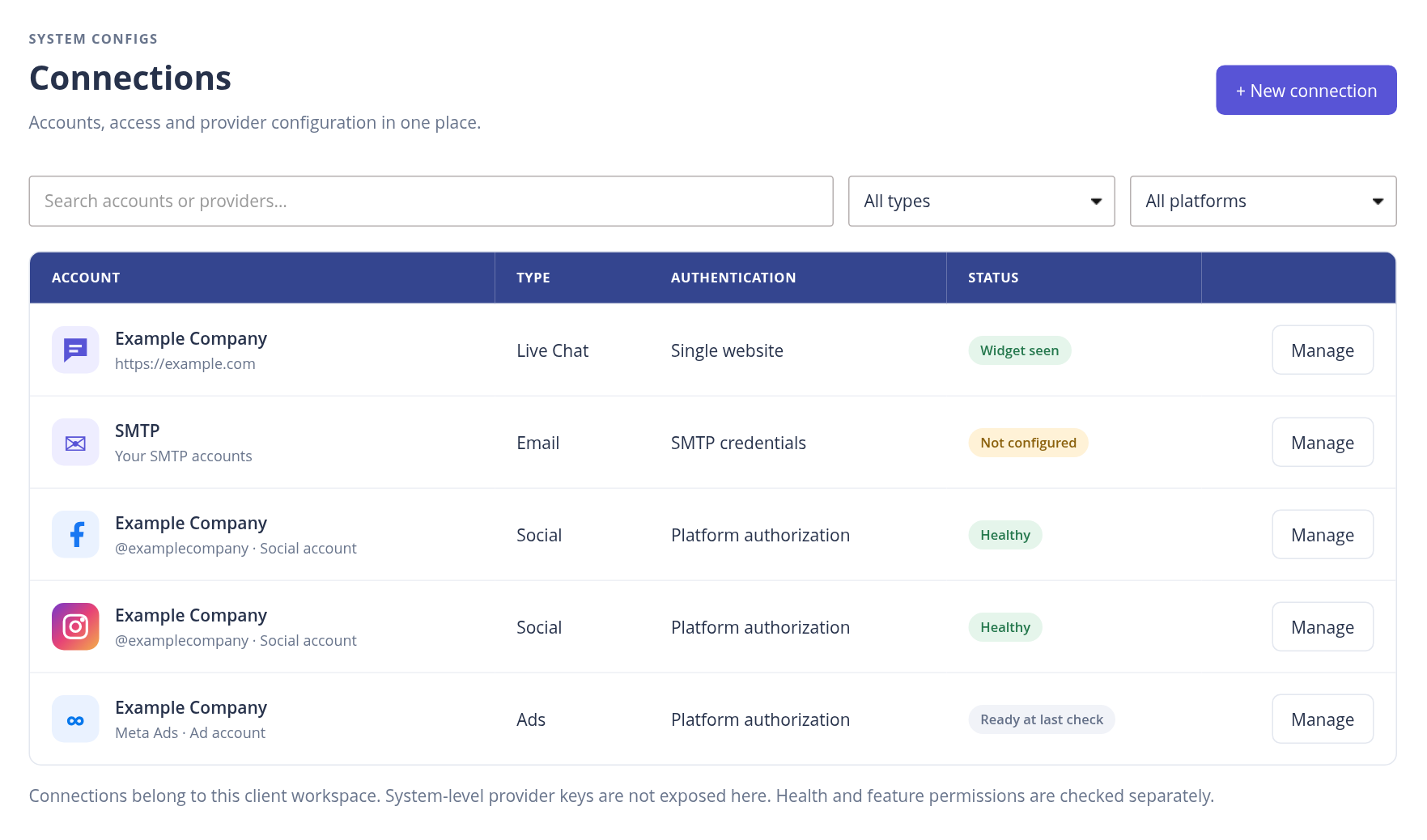Click the SMTP envelope icon
1427x840 pixels.
(75, 442)
